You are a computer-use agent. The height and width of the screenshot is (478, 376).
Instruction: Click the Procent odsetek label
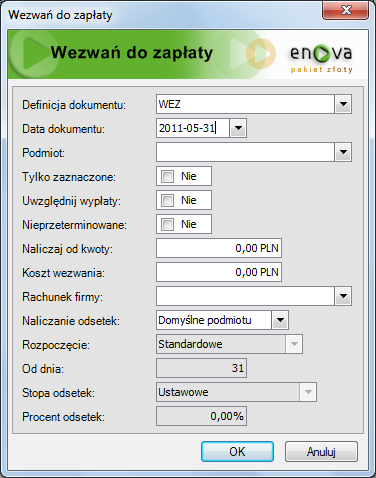tap(63, 417)
